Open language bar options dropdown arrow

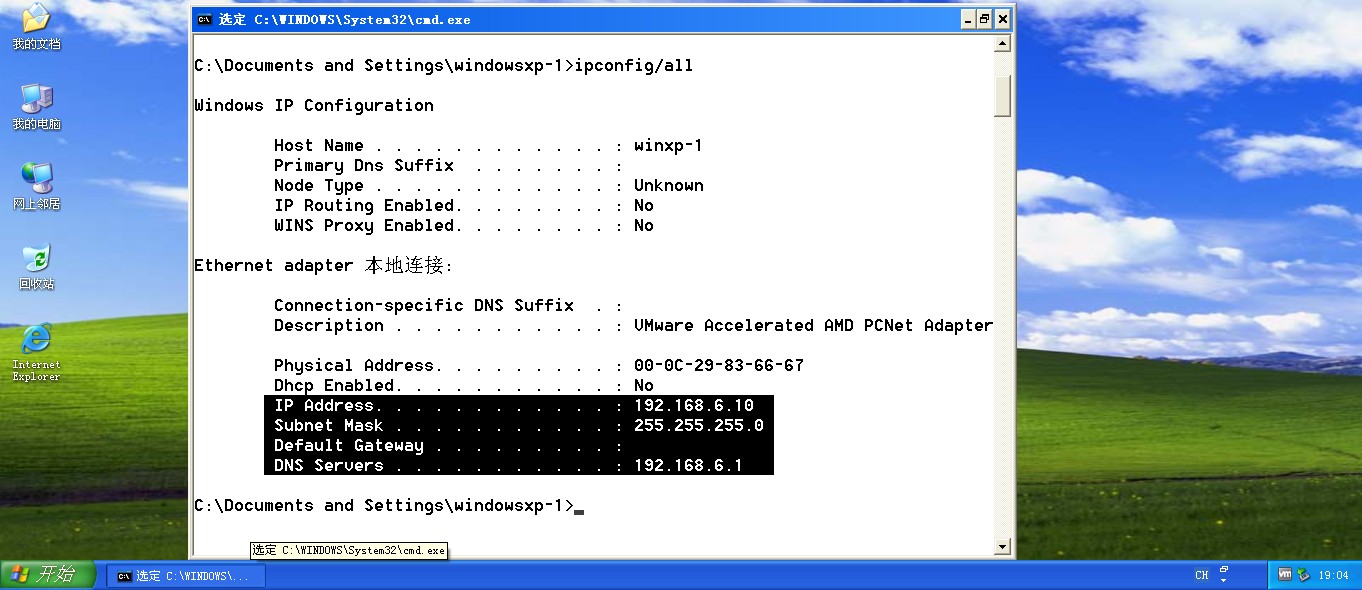coord(1224,580)
